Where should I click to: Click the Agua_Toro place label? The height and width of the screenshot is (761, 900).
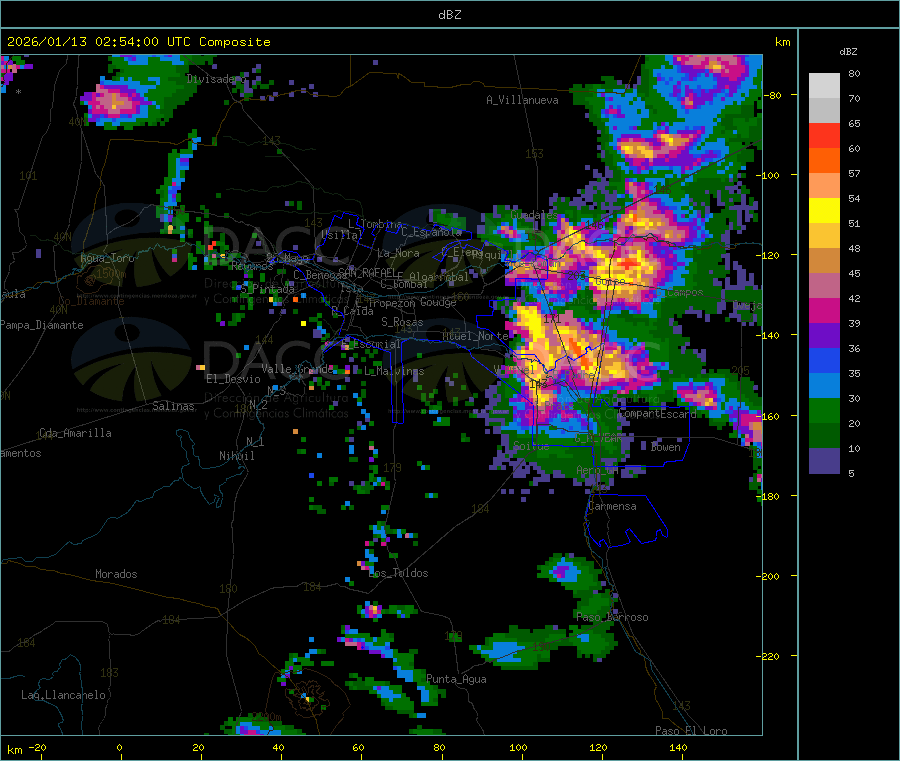[107, 258]
